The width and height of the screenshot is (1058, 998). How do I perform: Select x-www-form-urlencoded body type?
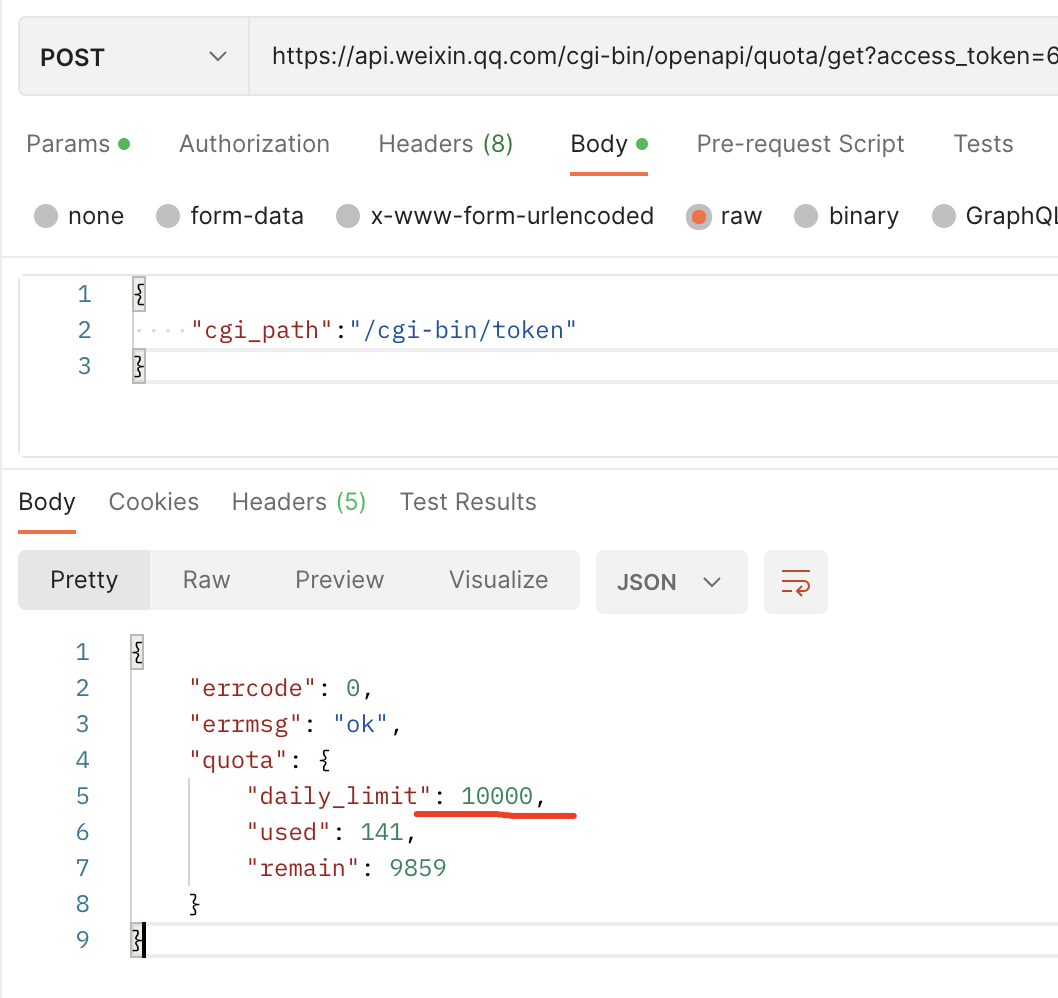coord(348,216)
